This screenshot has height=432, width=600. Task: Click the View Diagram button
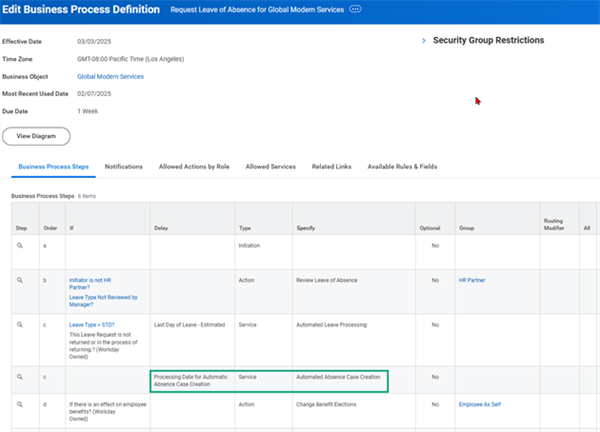(36, 136)
